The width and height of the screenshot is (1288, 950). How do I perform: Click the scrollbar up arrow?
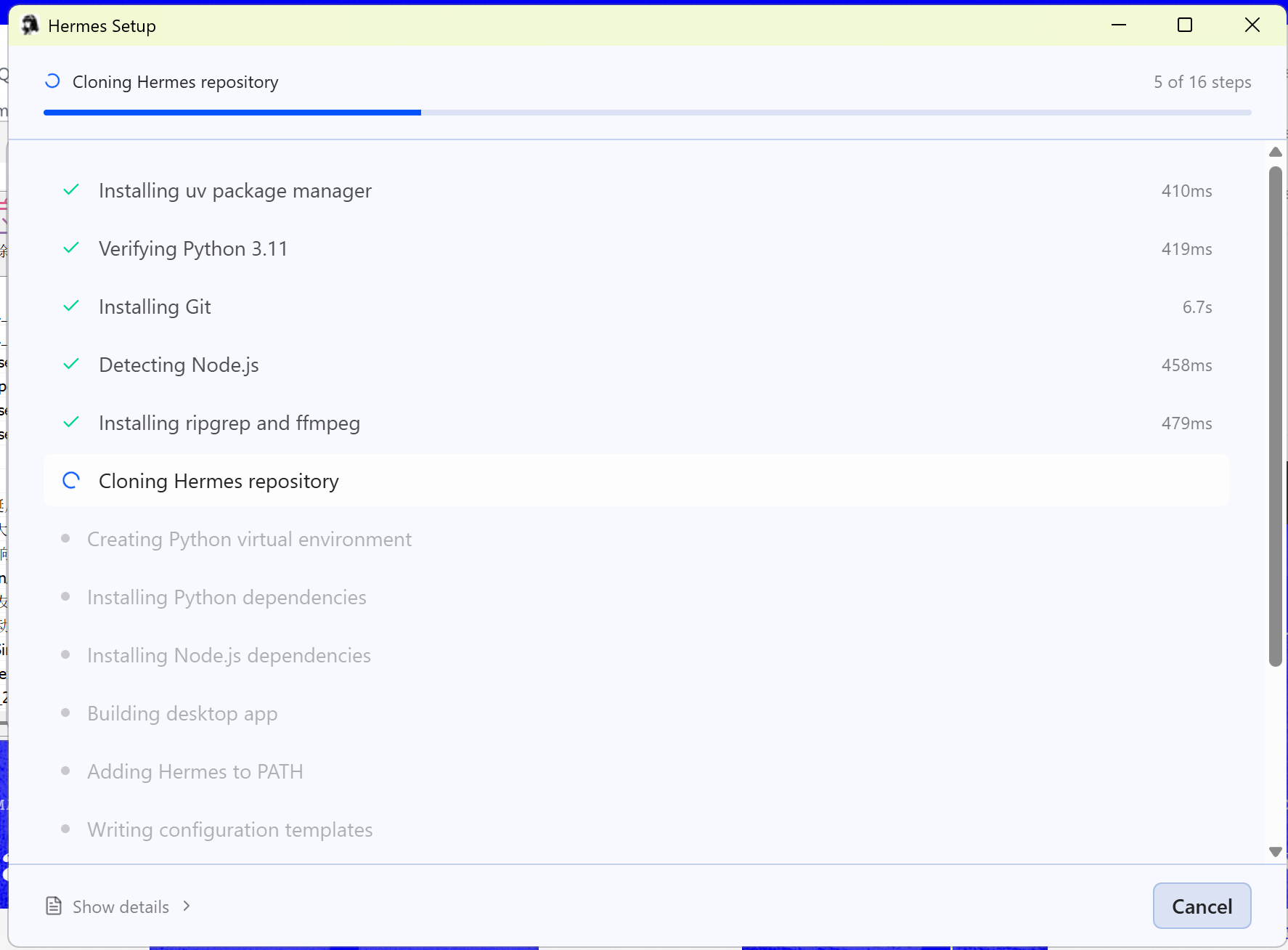tap(1275, 152)
